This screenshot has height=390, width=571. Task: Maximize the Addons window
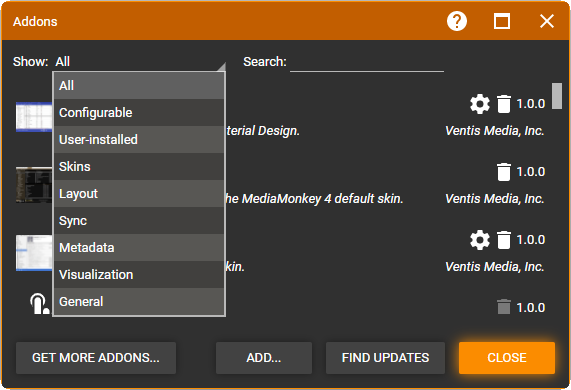click(502, 21)
